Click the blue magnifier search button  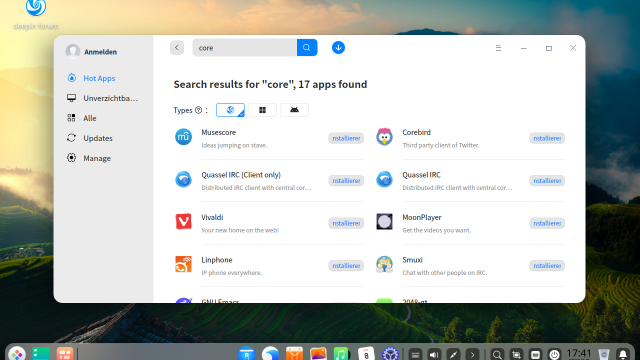click(x=307, y=48)
